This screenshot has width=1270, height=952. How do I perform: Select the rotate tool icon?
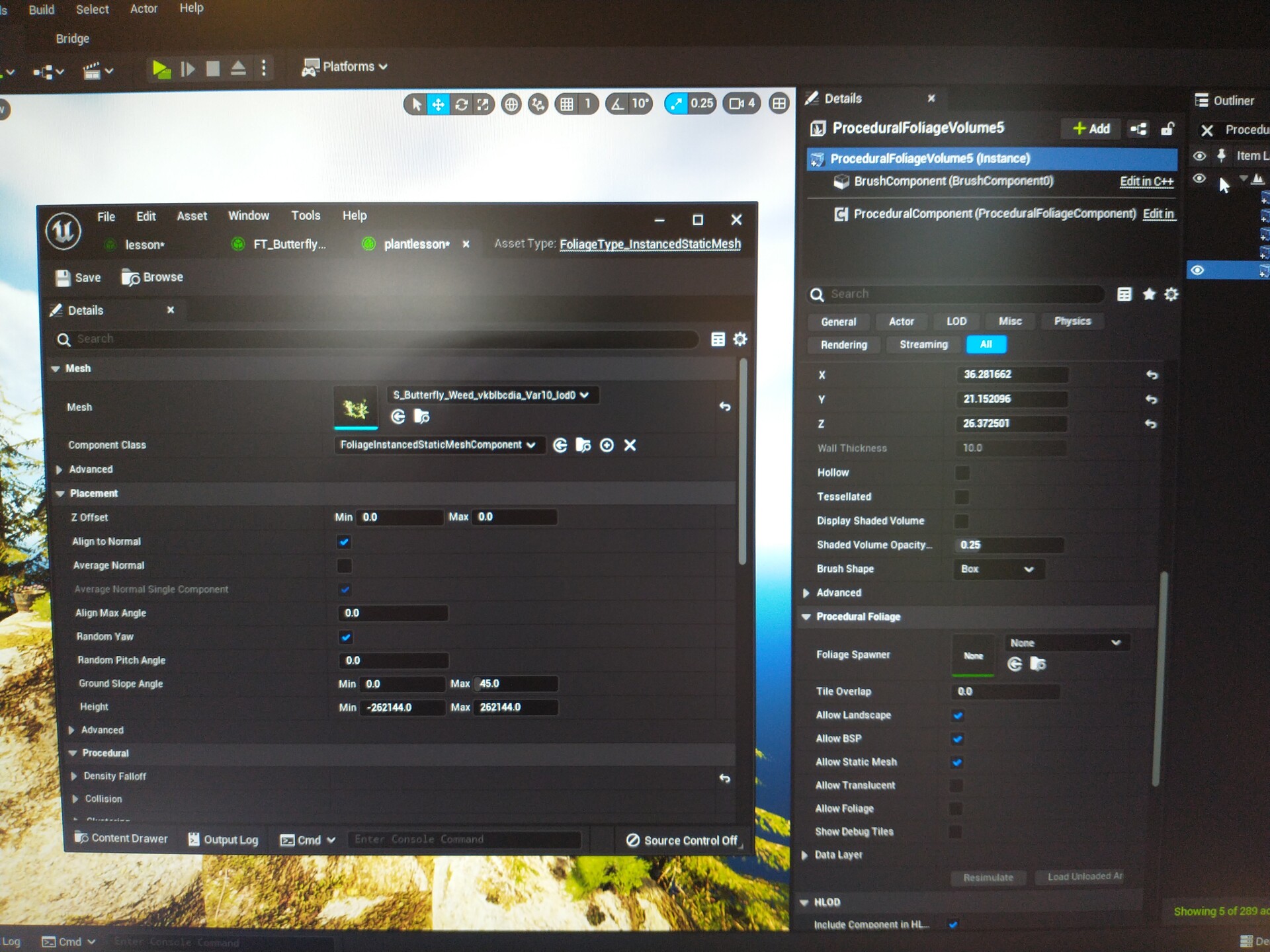pos(461,104)
